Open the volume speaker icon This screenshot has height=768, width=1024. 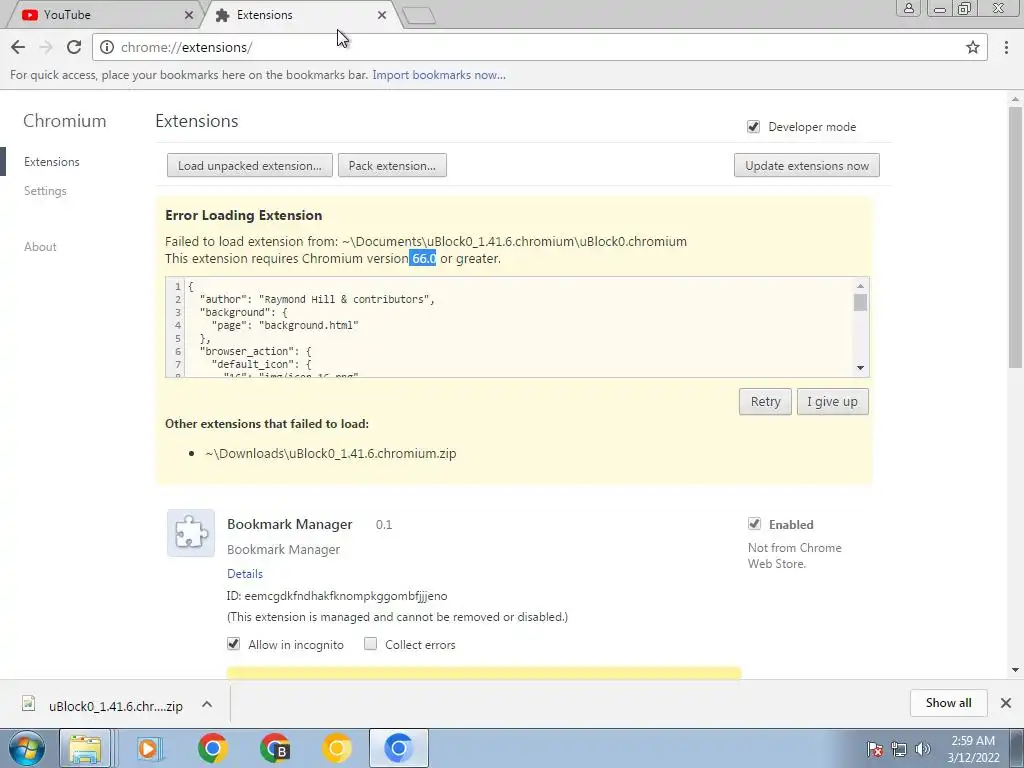click(923, 749)
